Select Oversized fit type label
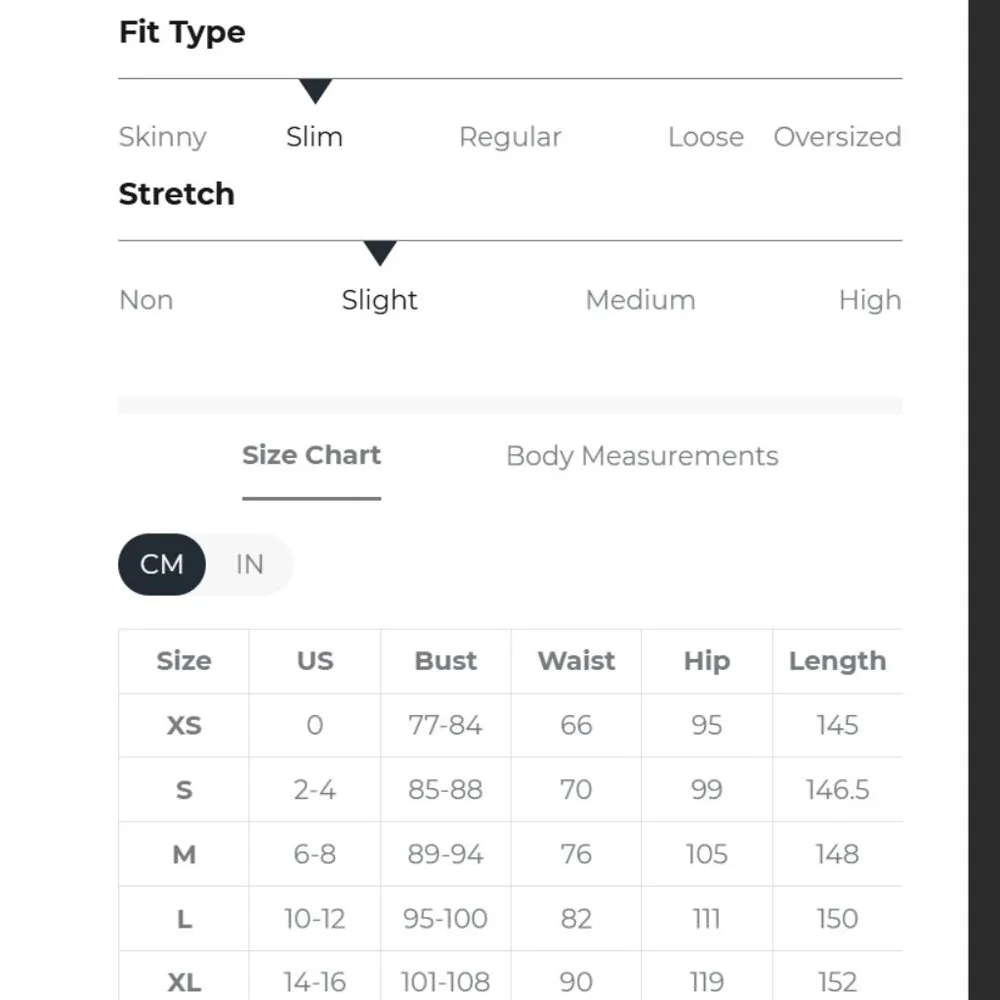Screen dimensions: 1000x1000 click(x=837, y=137)
